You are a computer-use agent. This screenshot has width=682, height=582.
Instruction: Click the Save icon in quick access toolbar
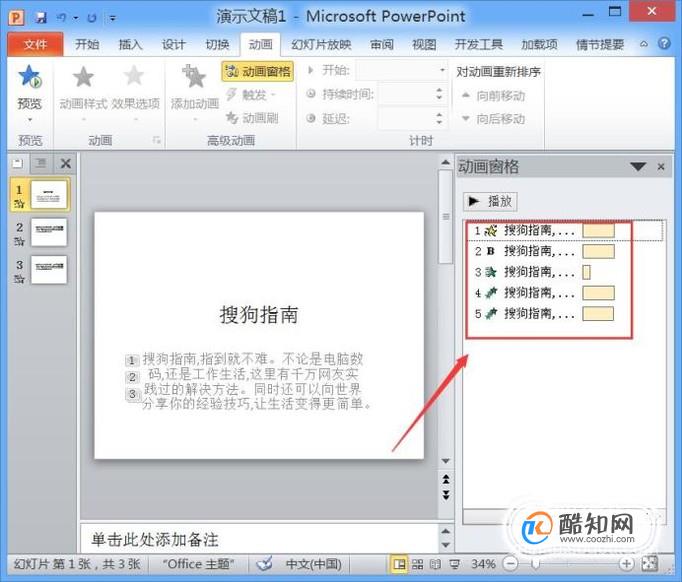pos(41,18)
